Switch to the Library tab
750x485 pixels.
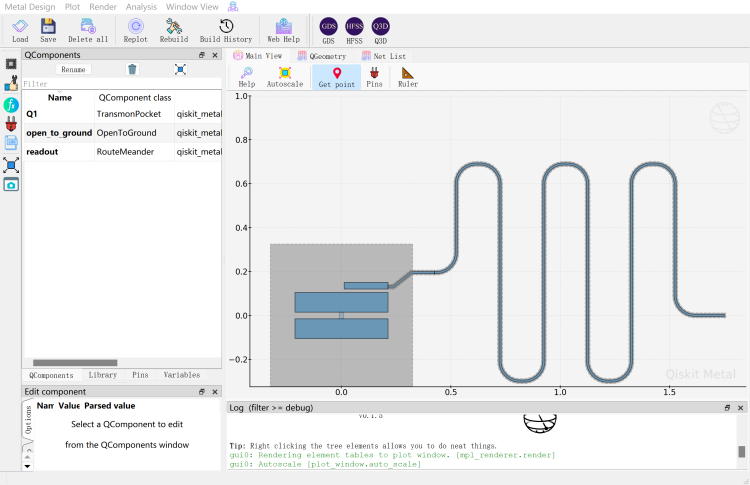coord(102,375)
